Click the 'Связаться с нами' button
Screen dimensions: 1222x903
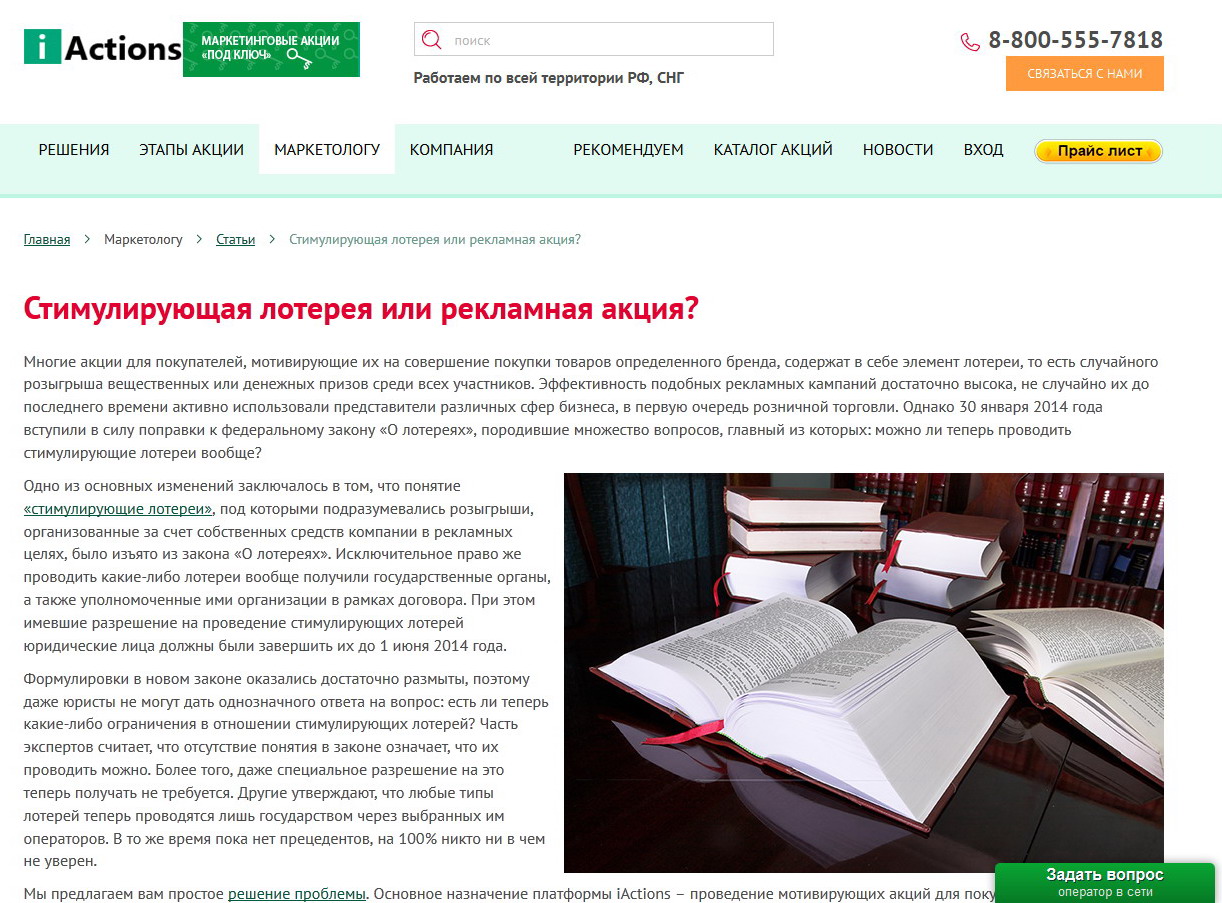pyautogui.click(x=1085, y=74)
